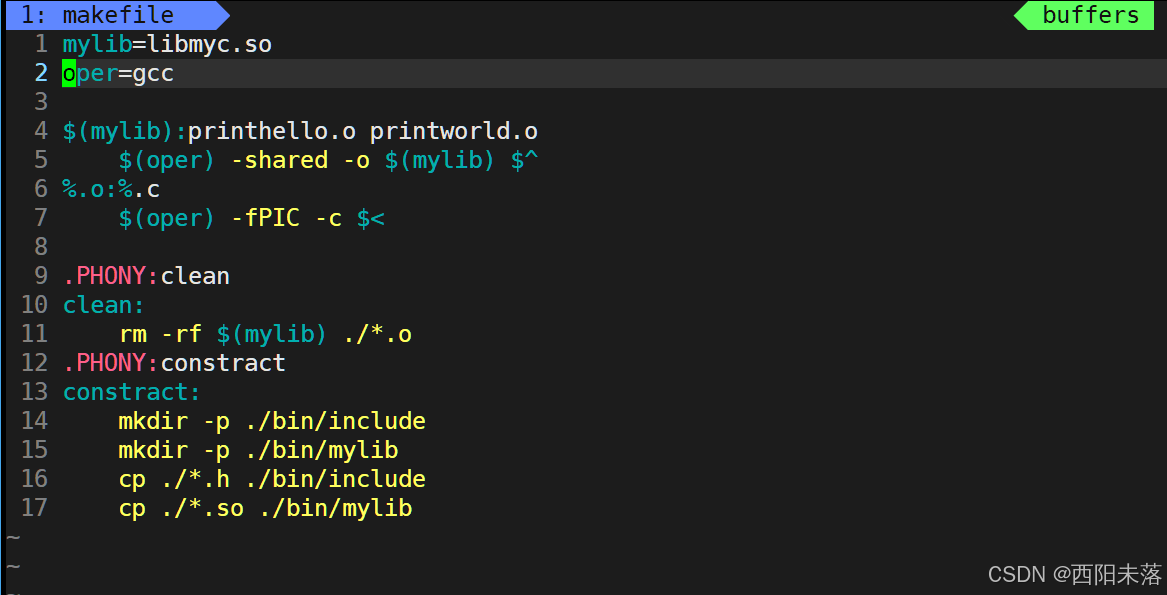Click '.PHONY:constract' on line 12

point(174,363)
